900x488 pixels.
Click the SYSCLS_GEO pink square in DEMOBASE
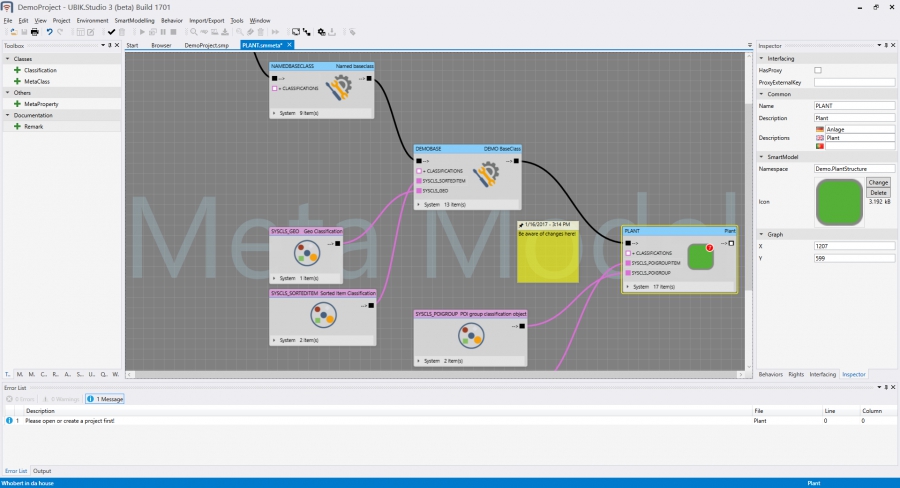[x=419, y=191]
